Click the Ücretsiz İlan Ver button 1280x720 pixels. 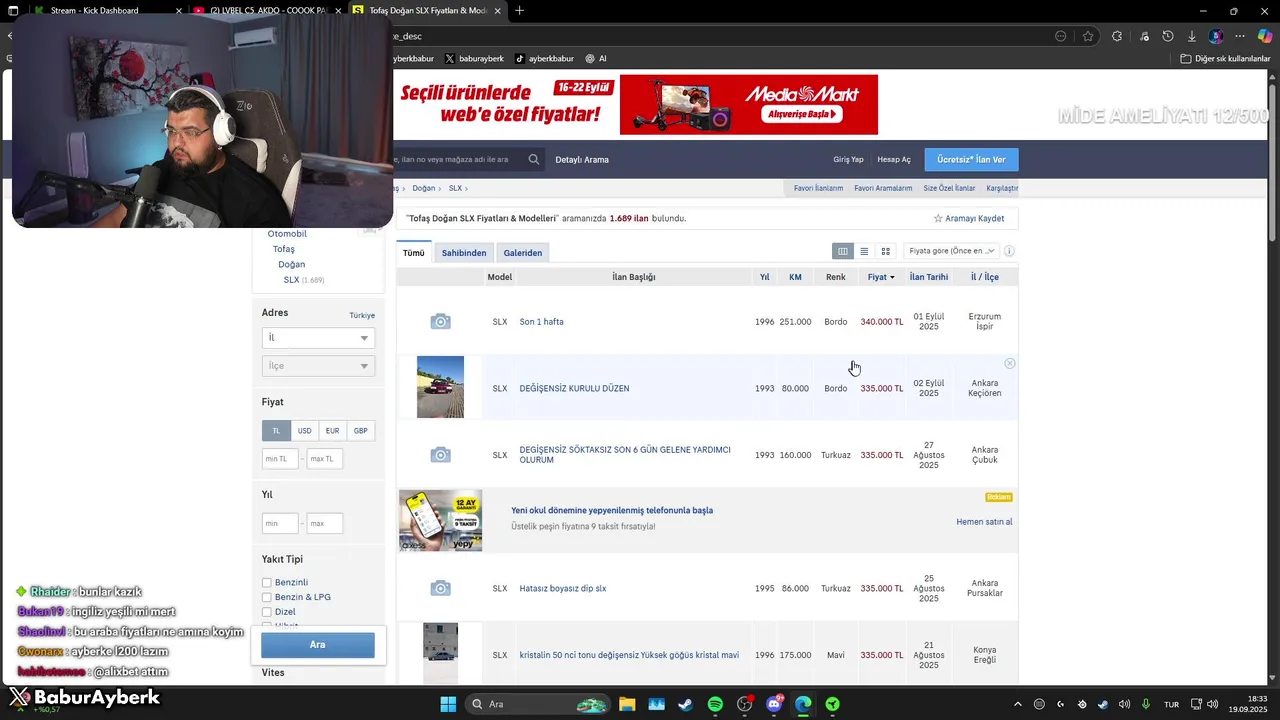tap(971, 160)
